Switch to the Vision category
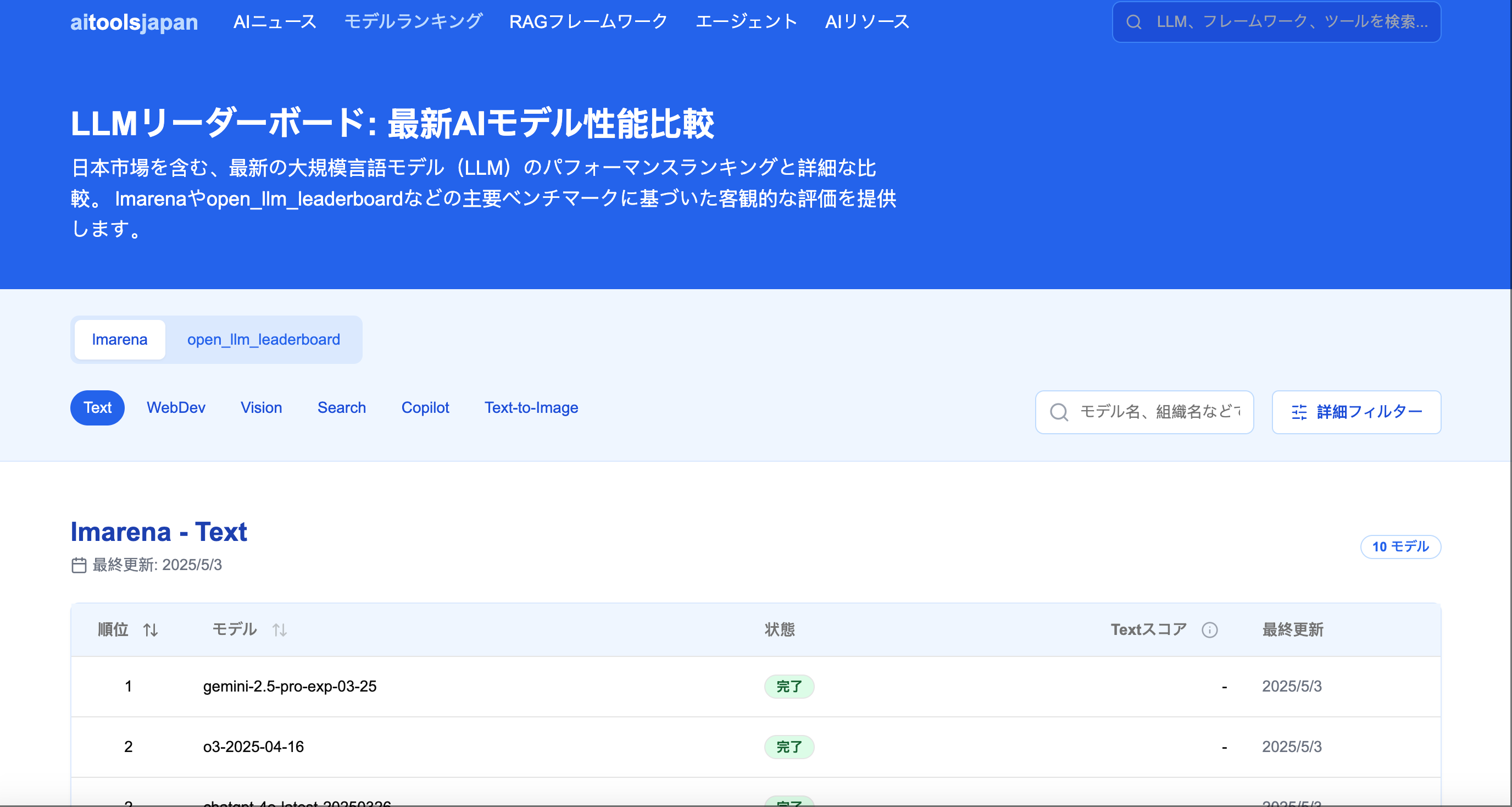 coord(261,407)
